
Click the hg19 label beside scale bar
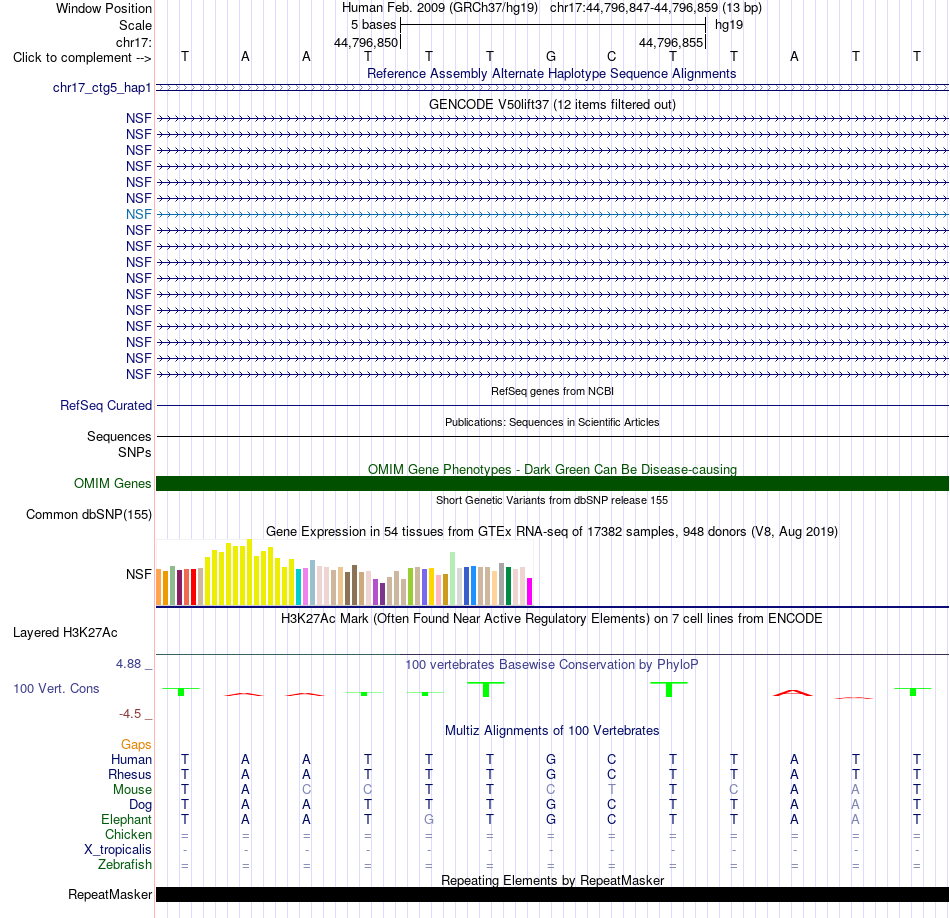pos(729,25)
